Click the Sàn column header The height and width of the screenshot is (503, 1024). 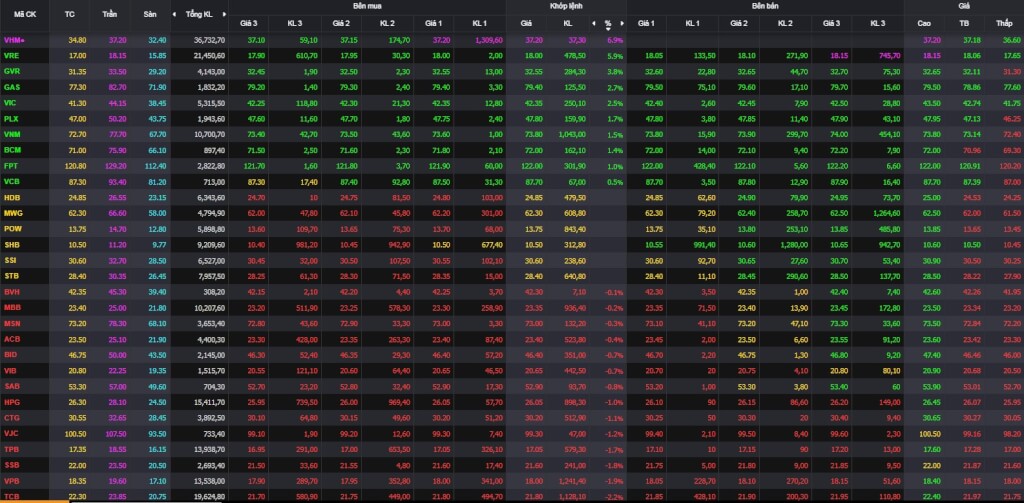tap(150, 14)
